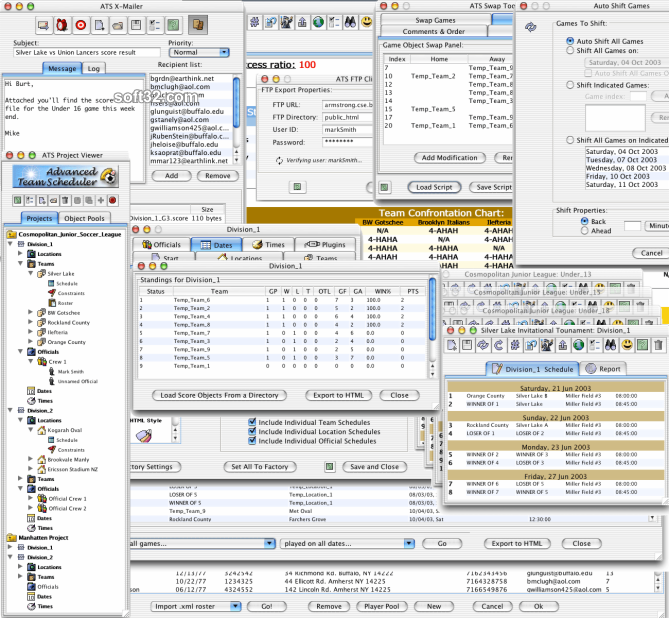
Task: Select the Shift All Games on Indicated radio button
Action: pyautogui.click(x=570, y=140)
